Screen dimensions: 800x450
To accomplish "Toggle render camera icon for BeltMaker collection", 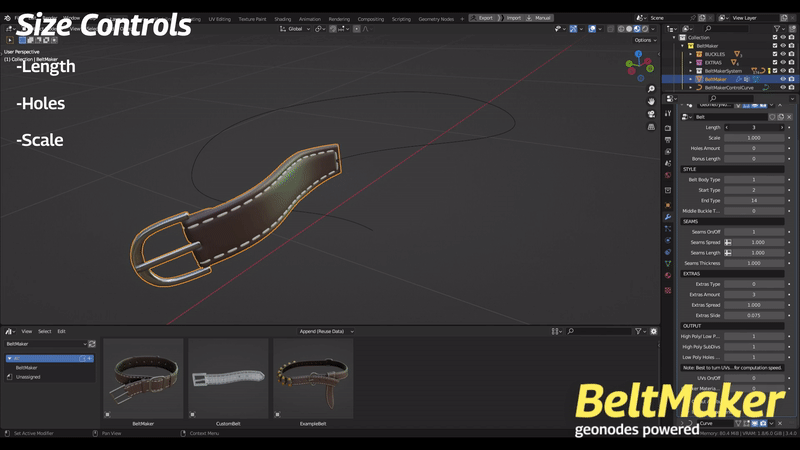I will coord(791,45).
